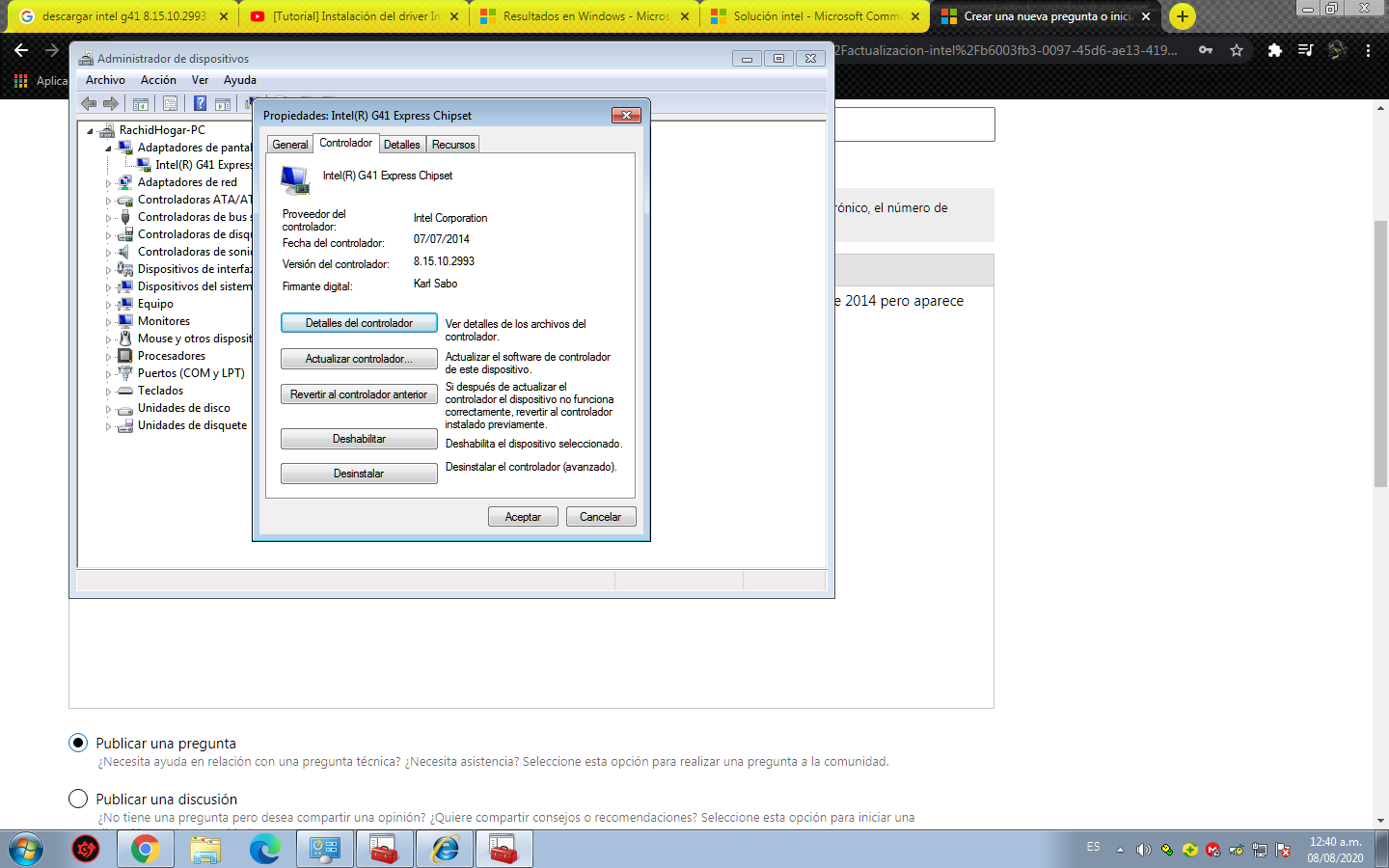
Task: Switch to the Detalles tab
Action: (402, 145)
